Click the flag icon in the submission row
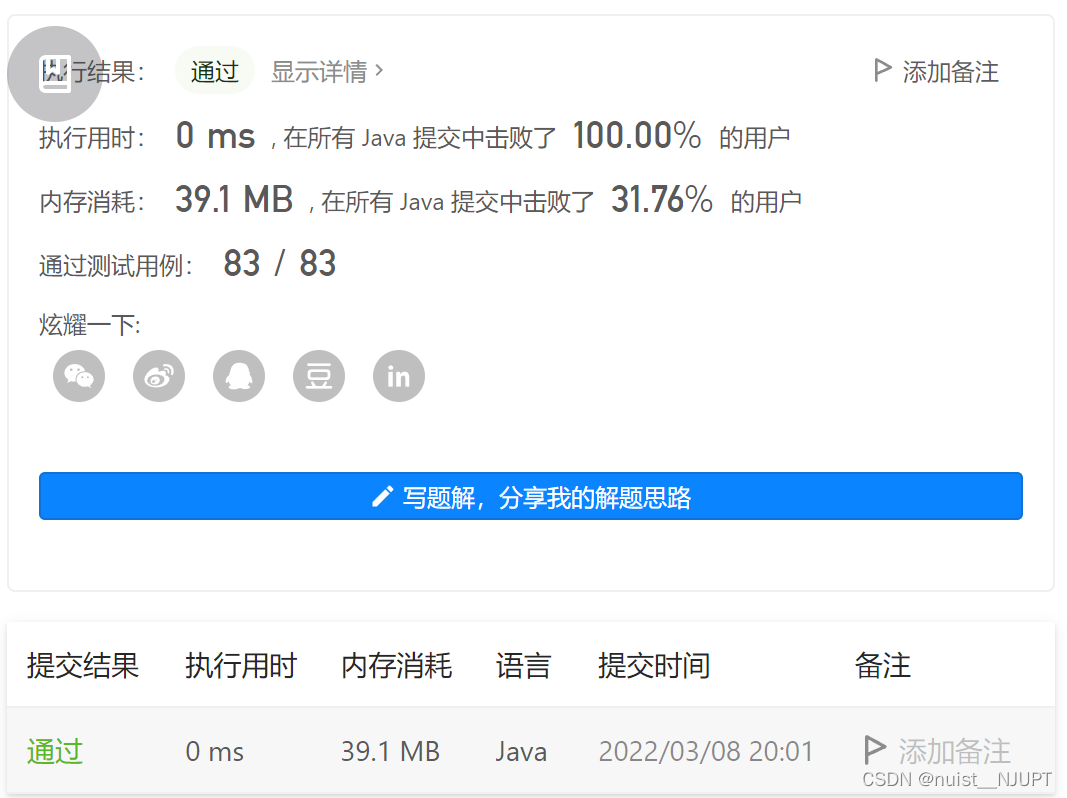The image size is (1067, 798). pyautogui.click(x=875, y=750)
